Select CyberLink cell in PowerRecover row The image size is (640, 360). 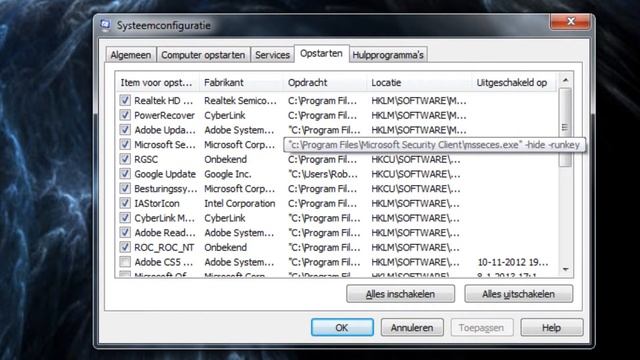pyautogui.click(x=225, y=115)
